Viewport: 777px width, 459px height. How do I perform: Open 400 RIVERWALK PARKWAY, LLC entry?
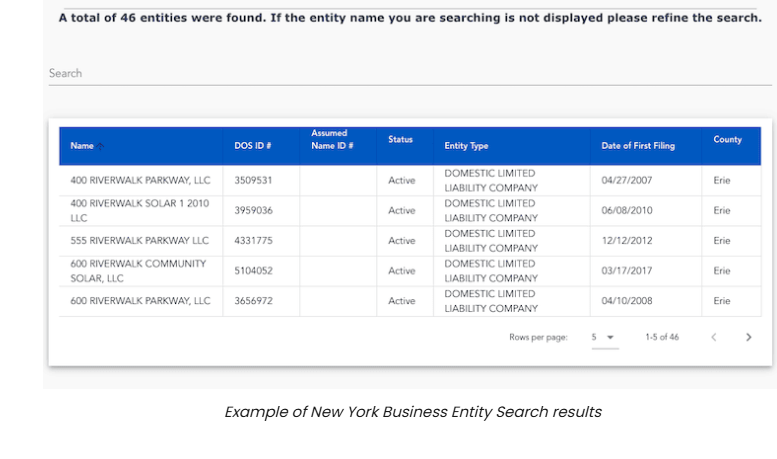click(140, 181)
